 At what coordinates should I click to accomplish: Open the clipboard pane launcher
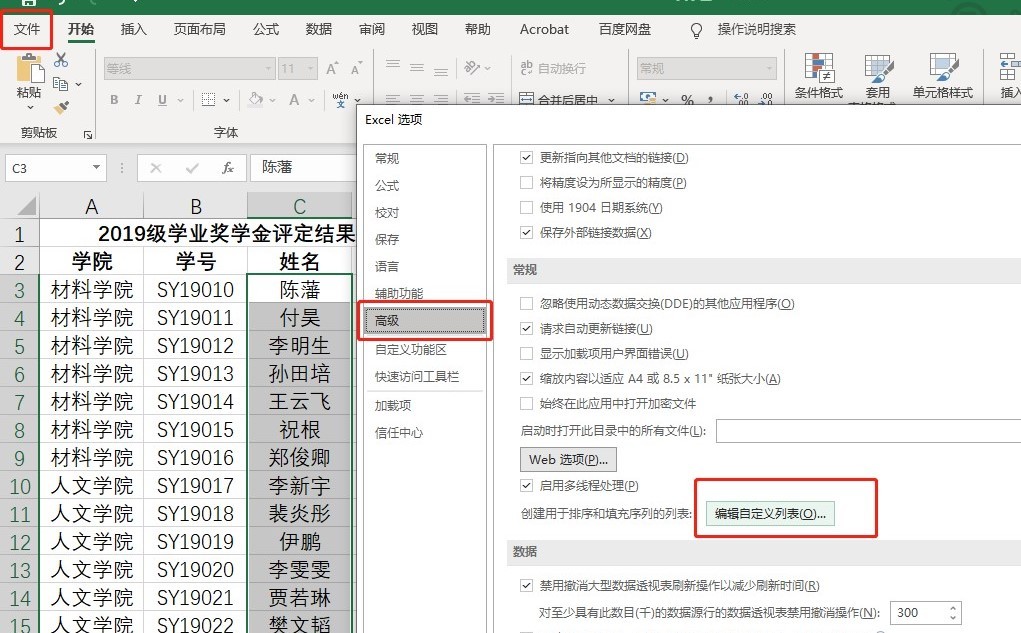tap(87, 135)
